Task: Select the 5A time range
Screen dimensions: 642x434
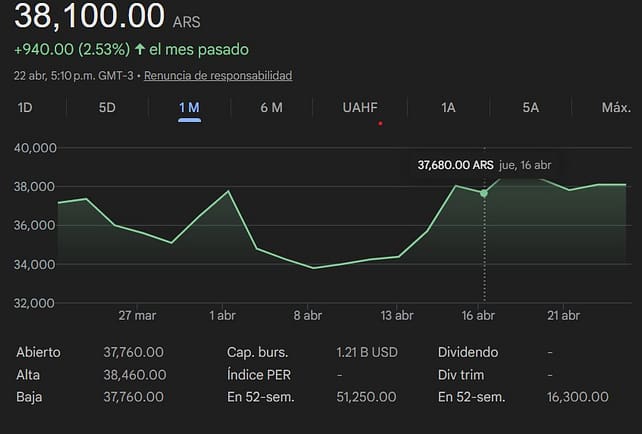Action: click(x=531, y=107)
